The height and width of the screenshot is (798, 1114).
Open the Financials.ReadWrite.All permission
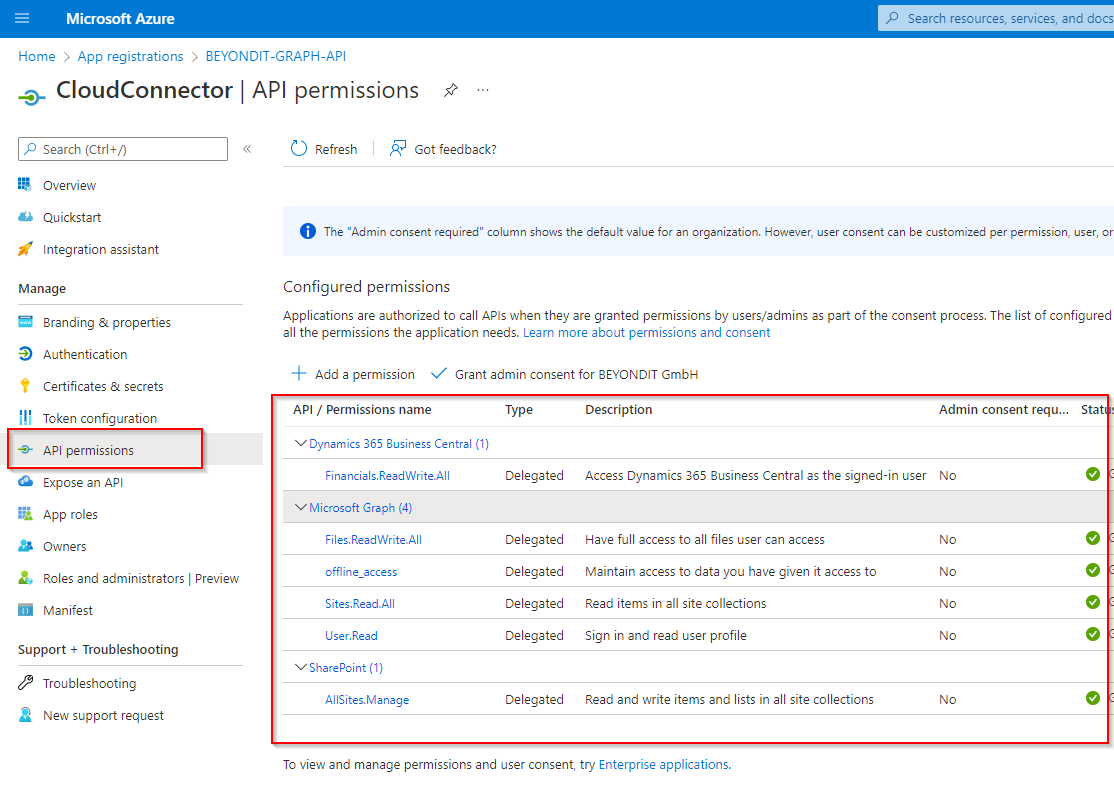pos(387,475)
